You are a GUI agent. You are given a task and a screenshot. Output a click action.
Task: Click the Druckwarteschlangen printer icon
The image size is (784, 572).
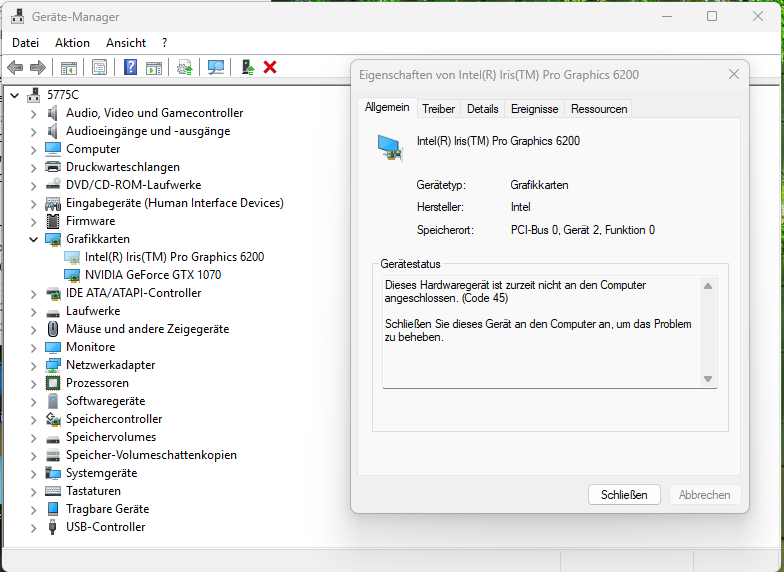[52, 166]
